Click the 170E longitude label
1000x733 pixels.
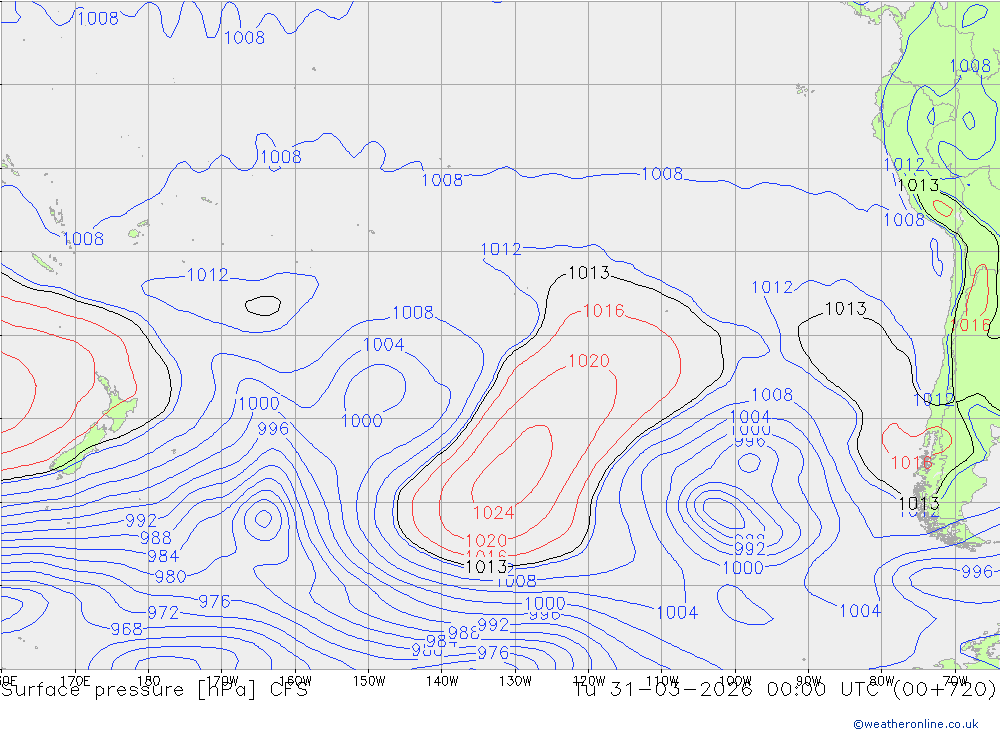point(75,681)
